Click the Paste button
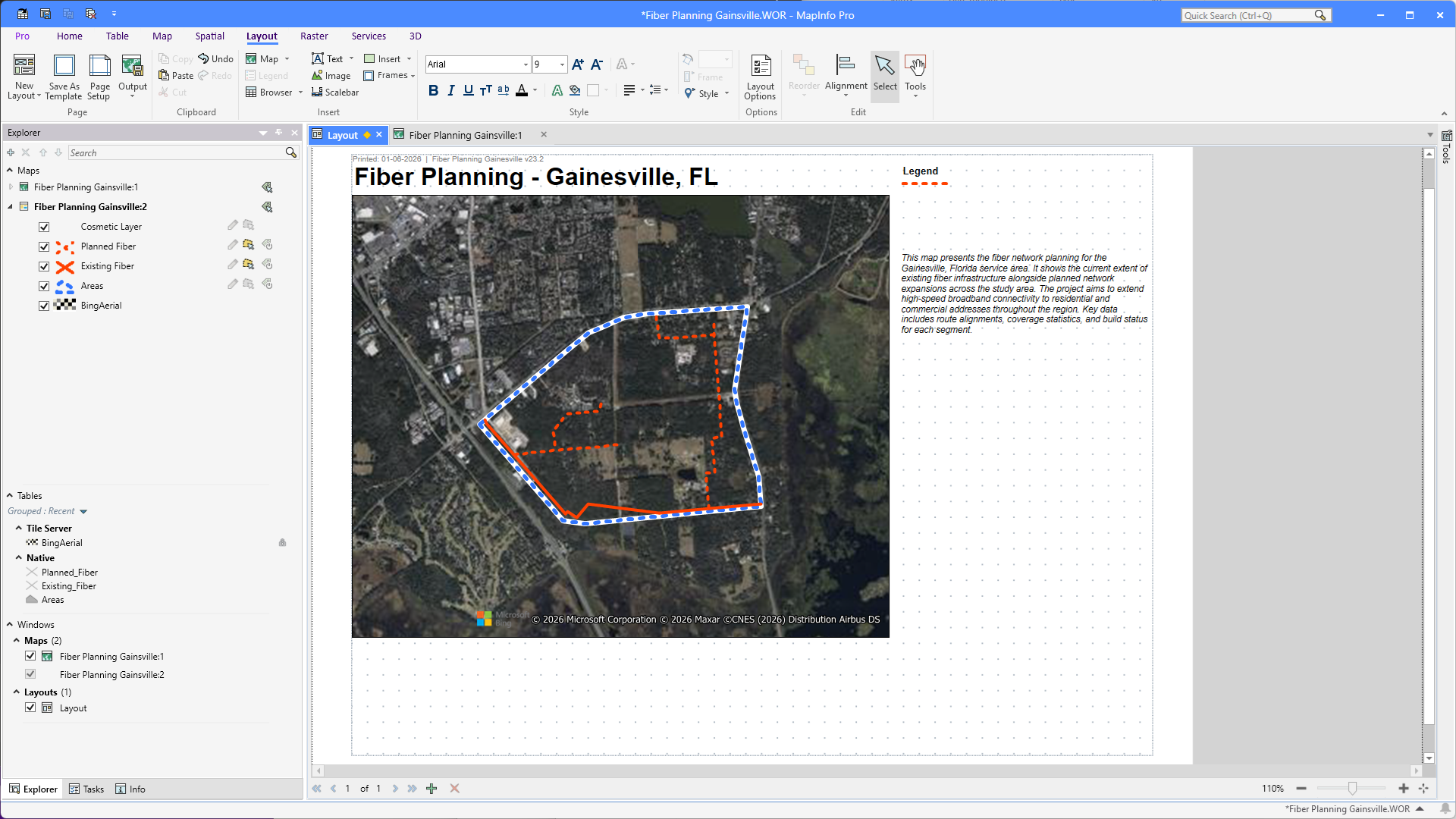This screenshot has width=1456, height=819. [176, 75]
